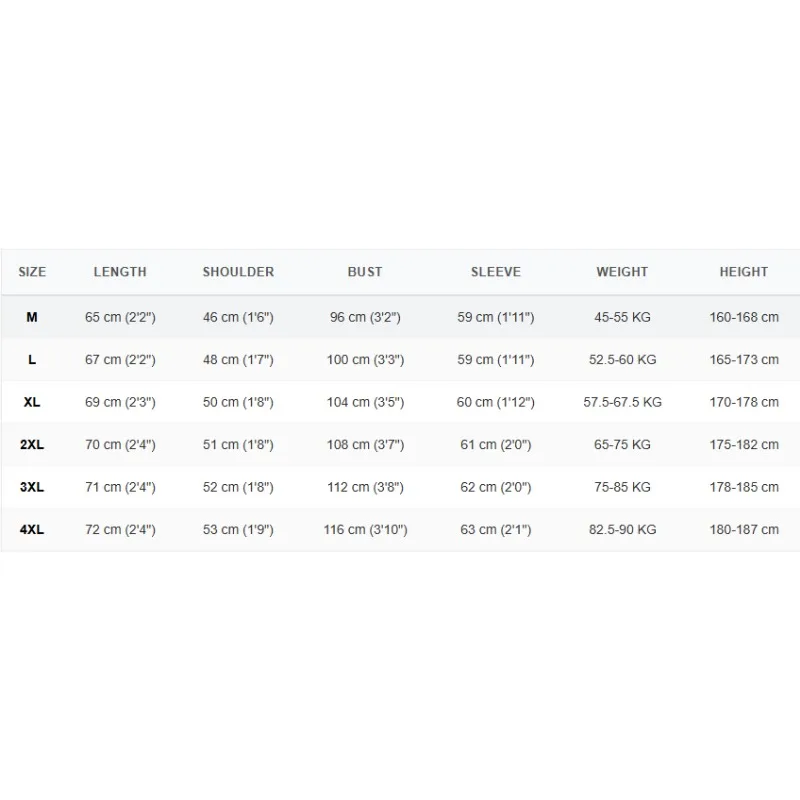Click the 45-55 KG weight cell

coord(622,317)
